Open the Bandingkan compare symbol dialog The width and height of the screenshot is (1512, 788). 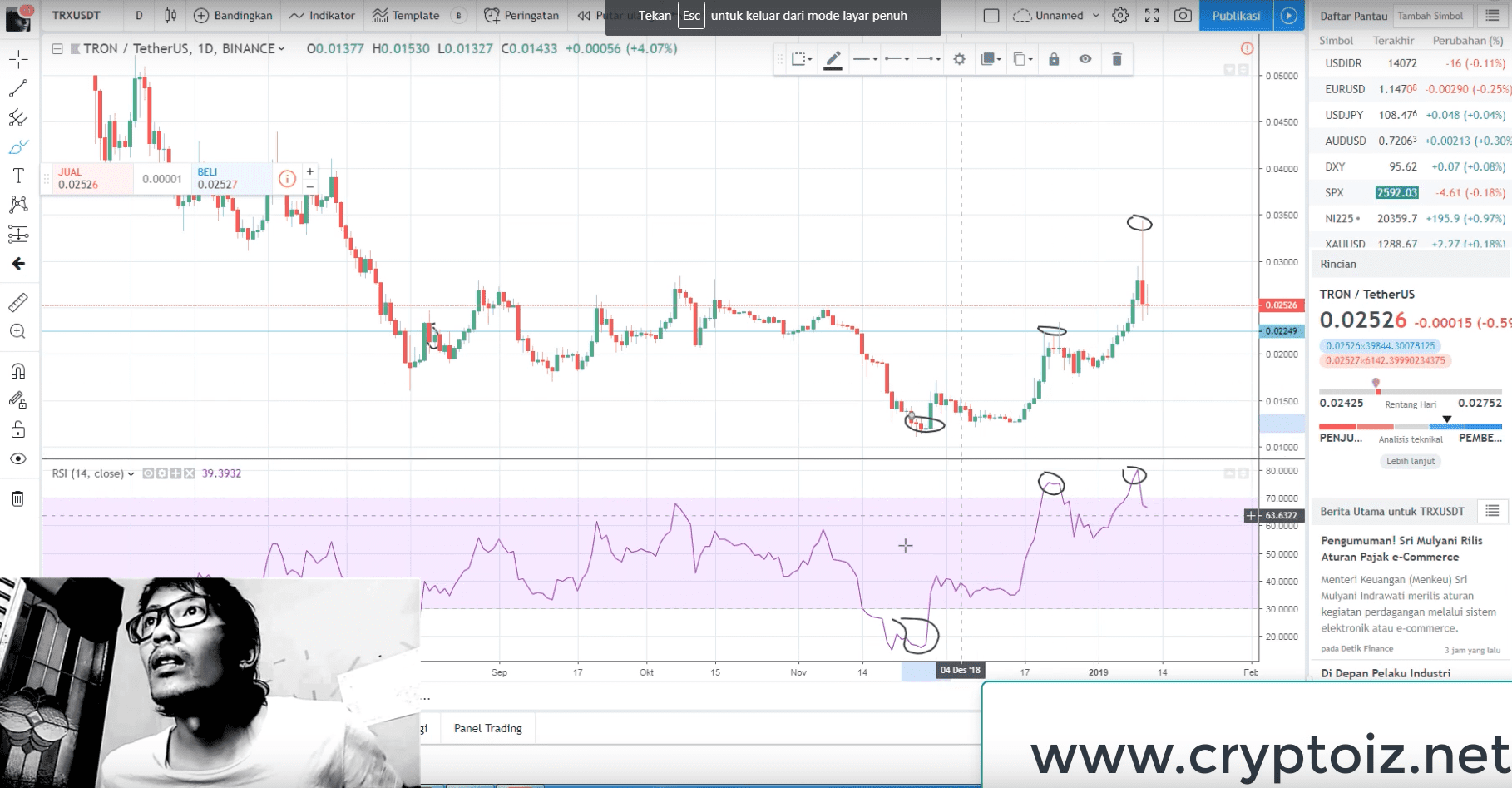(x=233, y=15)
